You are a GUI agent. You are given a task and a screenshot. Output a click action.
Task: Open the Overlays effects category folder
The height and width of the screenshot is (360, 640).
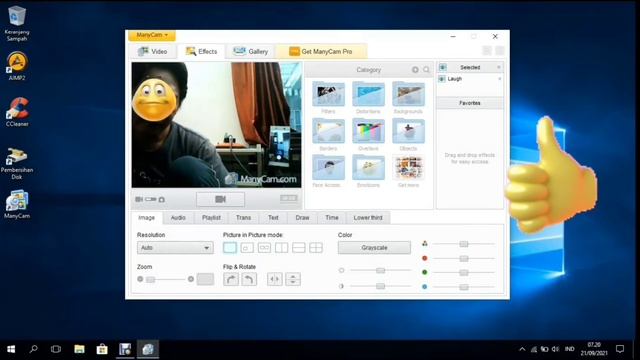[368, 131]
